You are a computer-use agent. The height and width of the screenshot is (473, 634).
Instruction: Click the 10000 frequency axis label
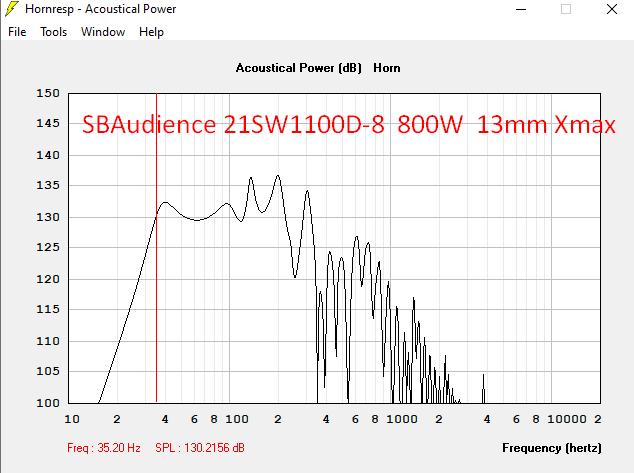567,419
